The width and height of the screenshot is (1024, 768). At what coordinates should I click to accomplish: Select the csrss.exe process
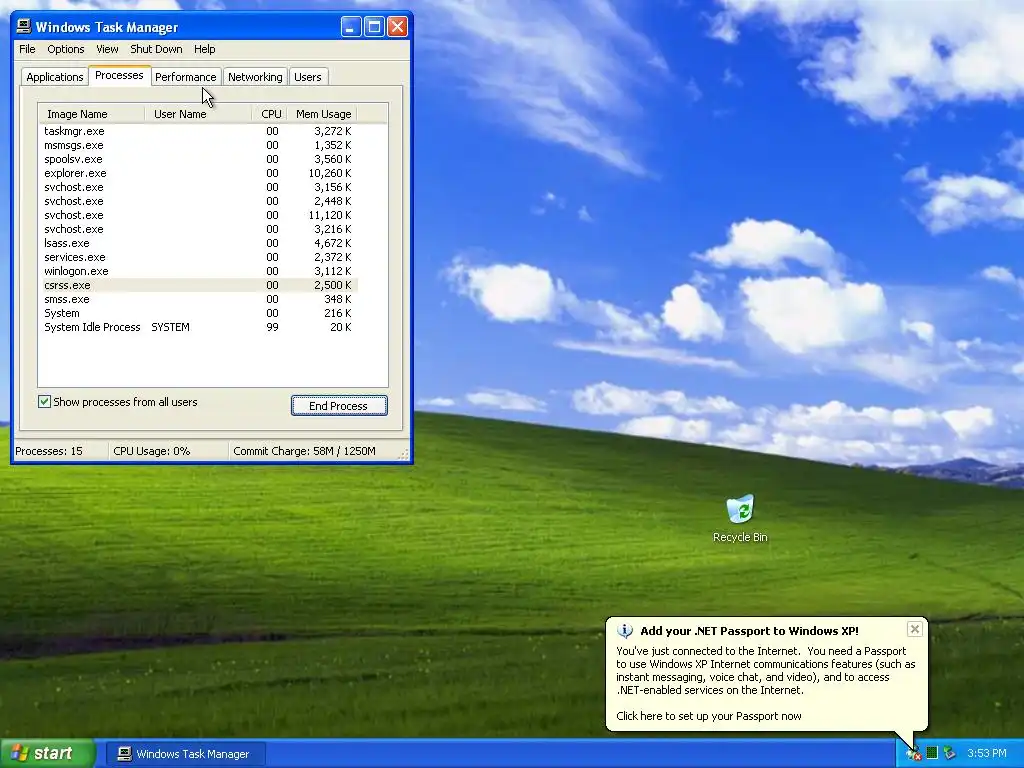(198, 285)
